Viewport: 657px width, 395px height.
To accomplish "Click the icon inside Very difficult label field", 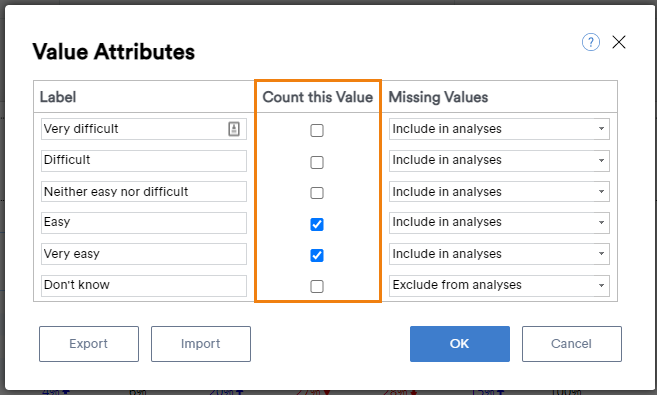I will click(234, 129).
